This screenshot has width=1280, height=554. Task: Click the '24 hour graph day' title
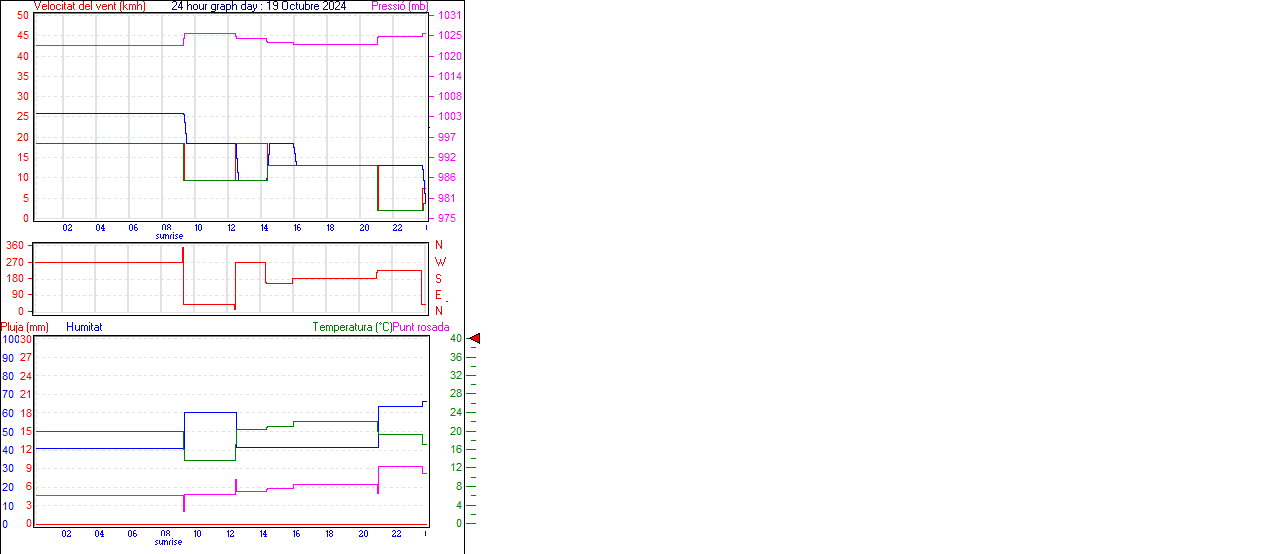tap(258, 6)
